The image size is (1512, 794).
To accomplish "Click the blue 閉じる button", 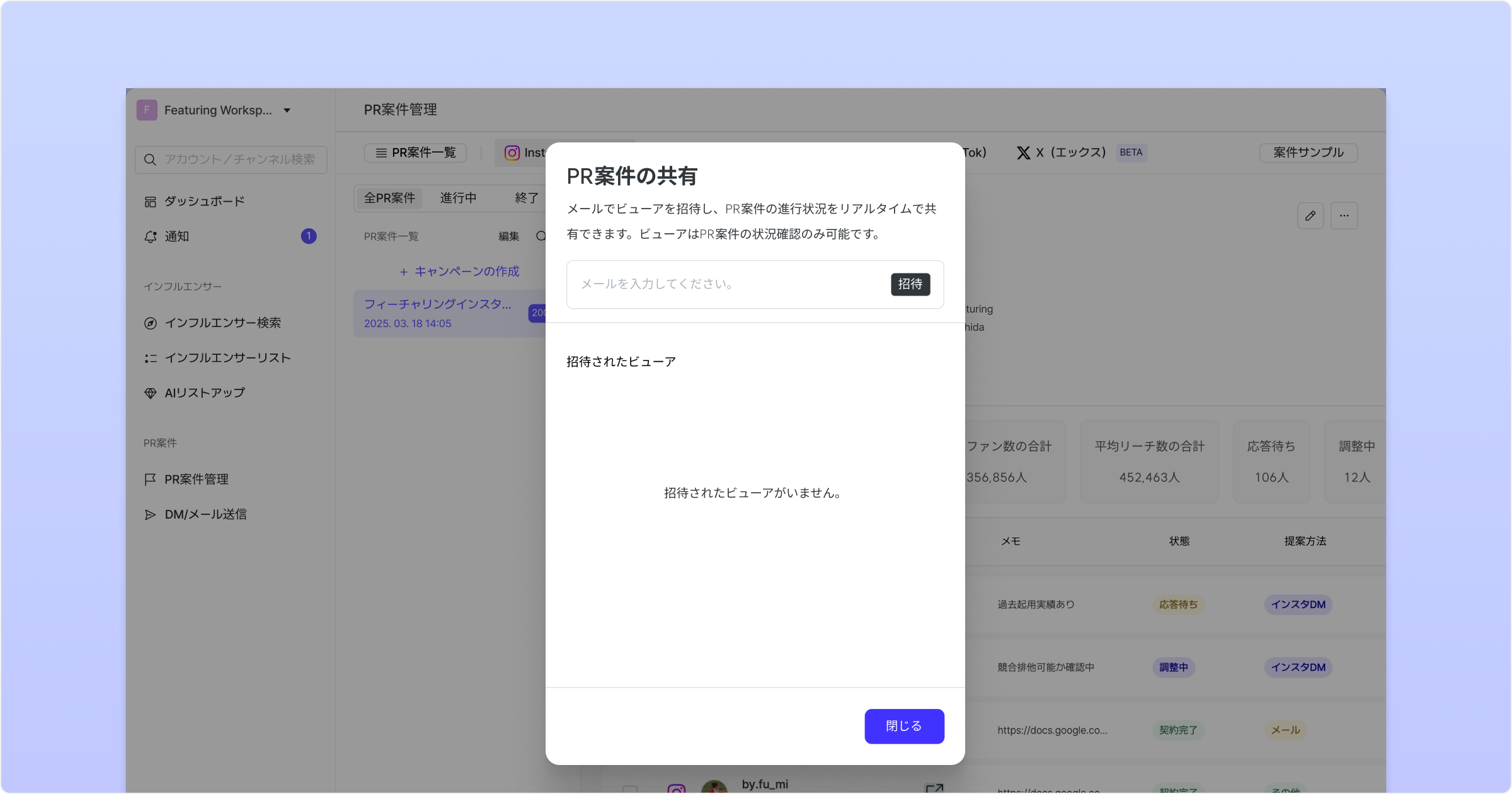I will tap(903, 726).
